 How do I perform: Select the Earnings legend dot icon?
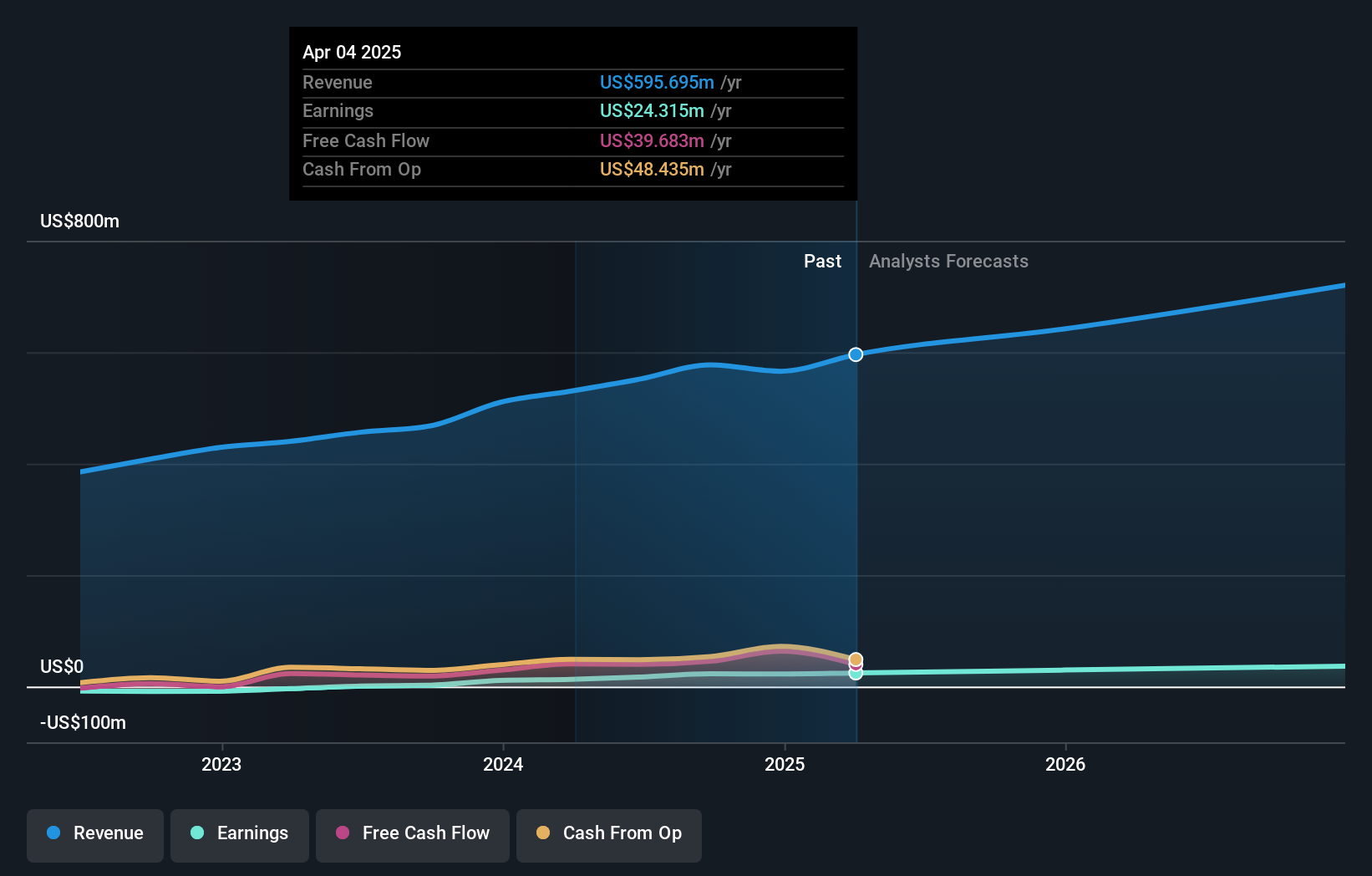(197, 833)
